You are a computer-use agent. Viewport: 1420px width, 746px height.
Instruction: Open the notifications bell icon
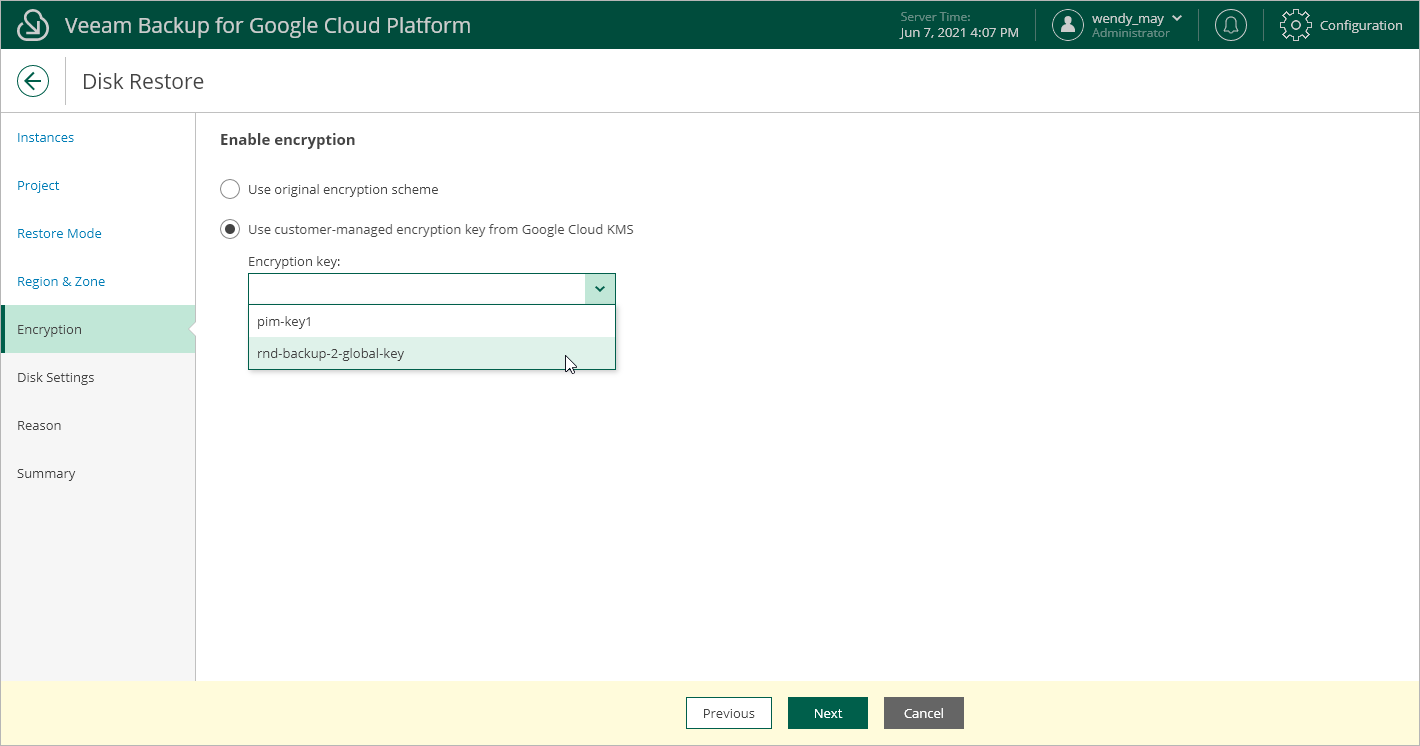[x=1230, y=25]
